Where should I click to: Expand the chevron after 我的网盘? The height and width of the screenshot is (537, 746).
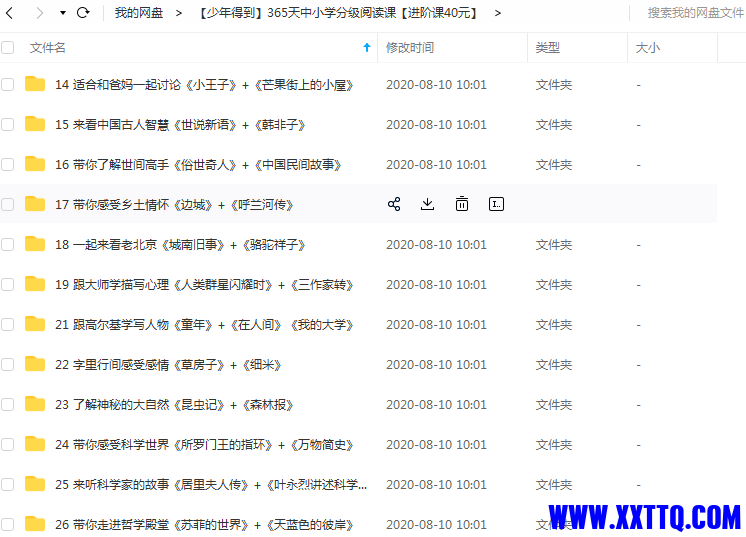point(178,13)
